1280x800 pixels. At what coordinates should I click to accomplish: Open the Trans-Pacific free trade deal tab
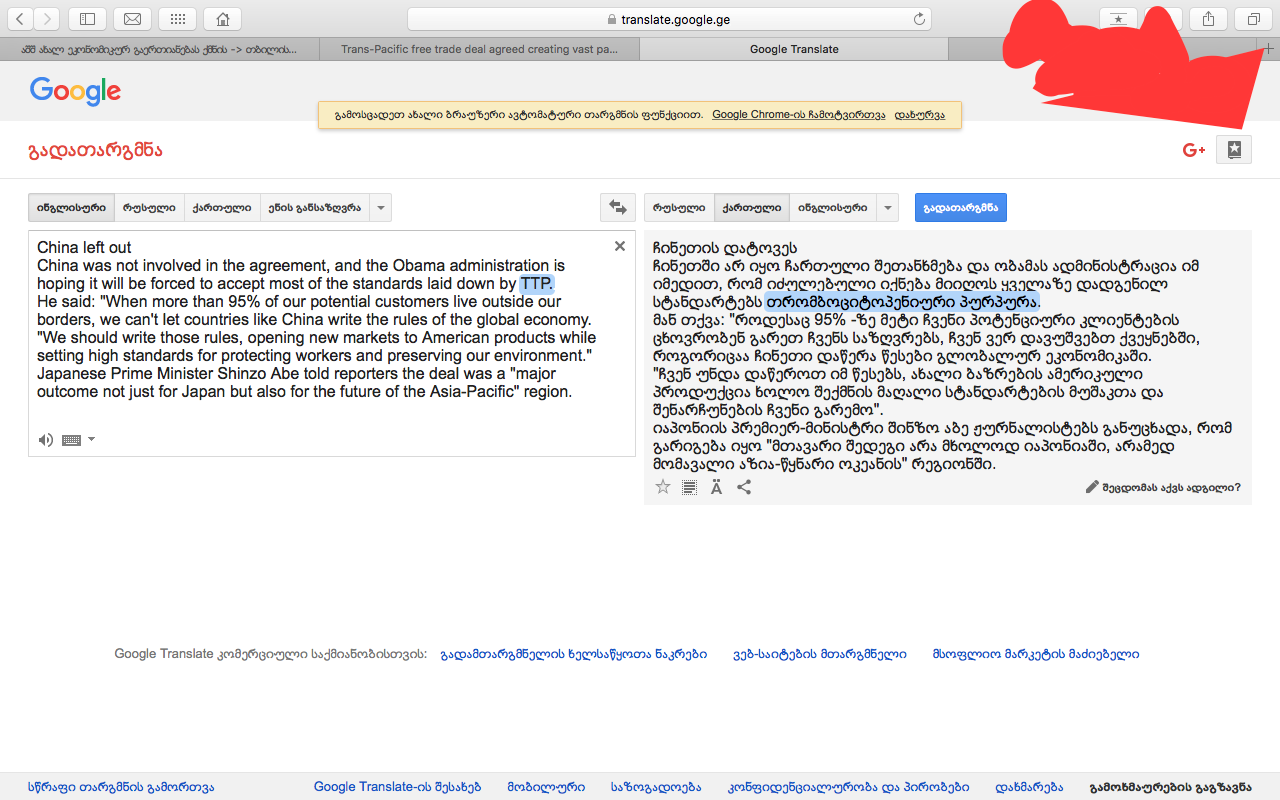pyautogui.click(x=479, y=48)
